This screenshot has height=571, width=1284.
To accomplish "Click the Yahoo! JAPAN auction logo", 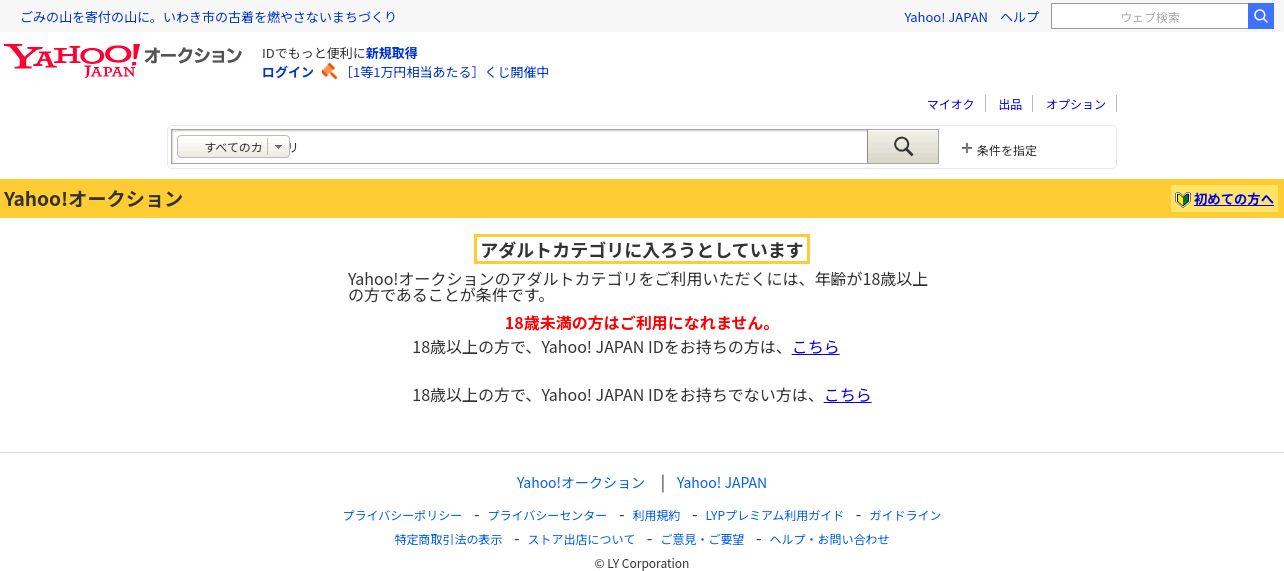I will click(123, 59).
